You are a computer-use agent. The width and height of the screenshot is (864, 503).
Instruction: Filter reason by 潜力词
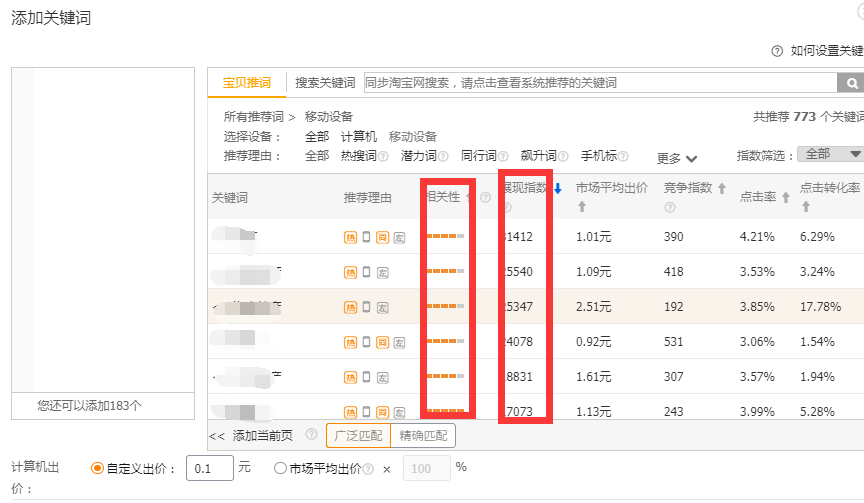pos(419,156)
